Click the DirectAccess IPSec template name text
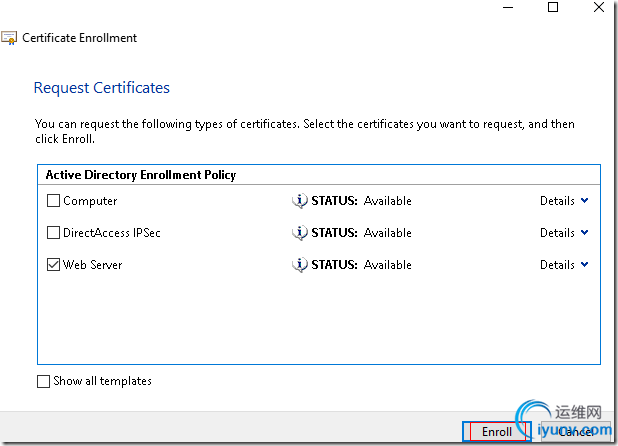 [x=111, y=233]
